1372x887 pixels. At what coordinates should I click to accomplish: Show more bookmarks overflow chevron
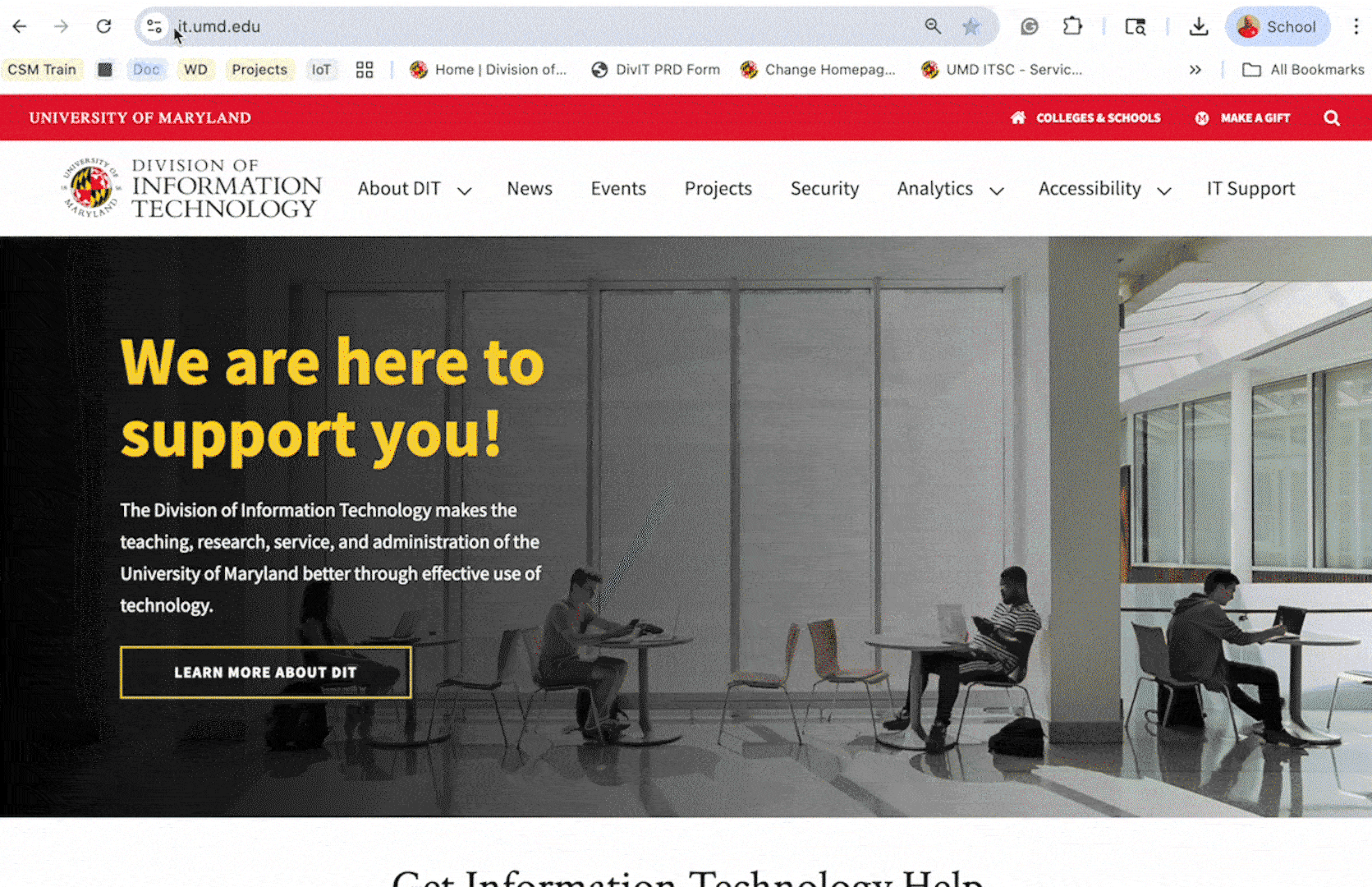[x=1195, y=70]
